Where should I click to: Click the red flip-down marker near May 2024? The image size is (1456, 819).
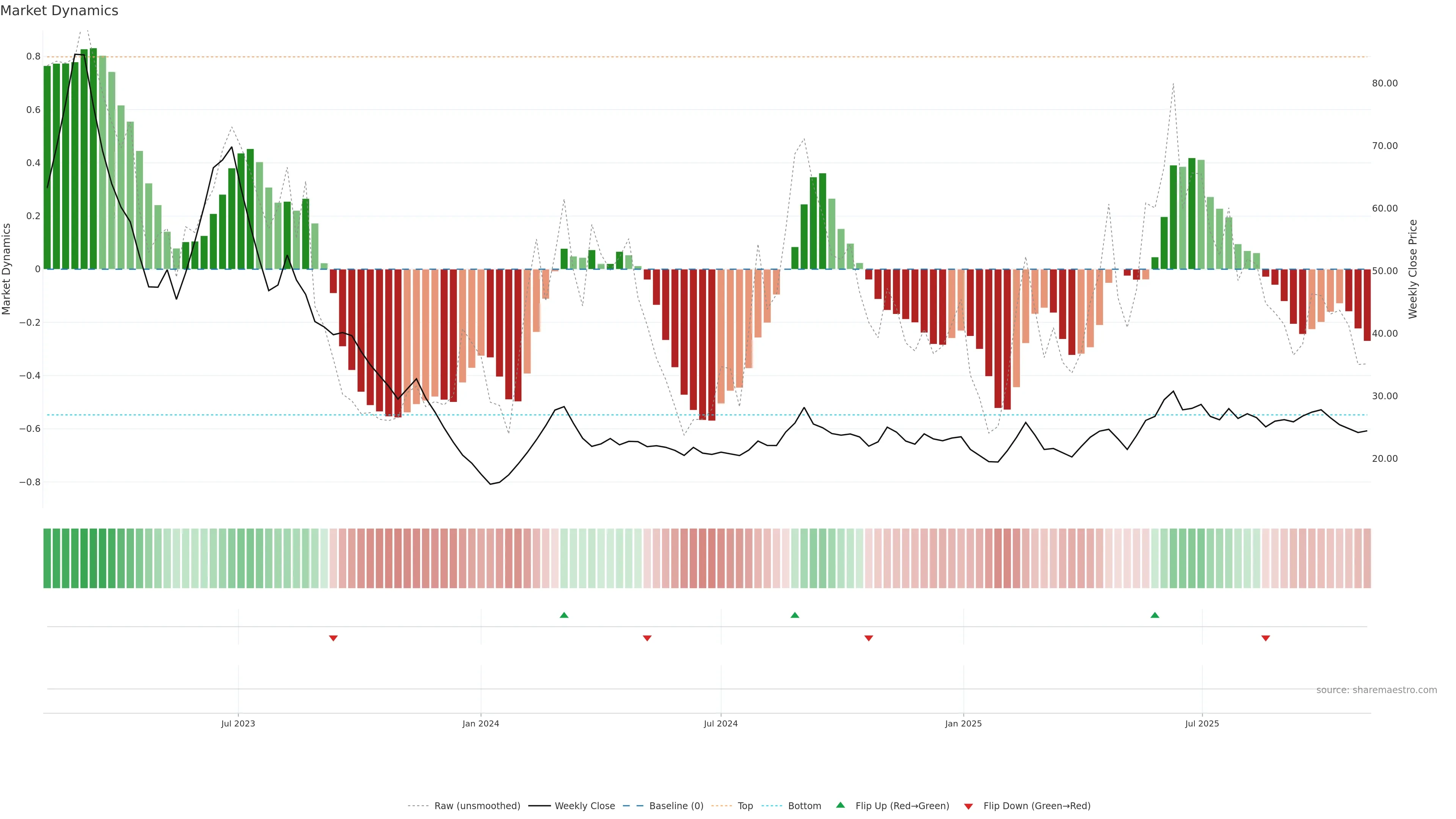tap(647, 638)
